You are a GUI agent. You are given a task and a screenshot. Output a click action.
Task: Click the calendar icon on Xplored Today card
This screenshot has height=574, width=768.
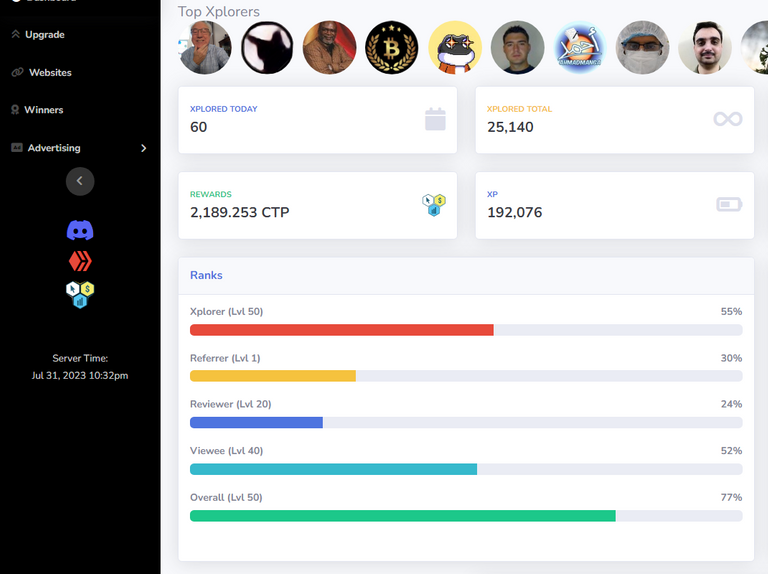pyautogui.click(x=435, y=119)
